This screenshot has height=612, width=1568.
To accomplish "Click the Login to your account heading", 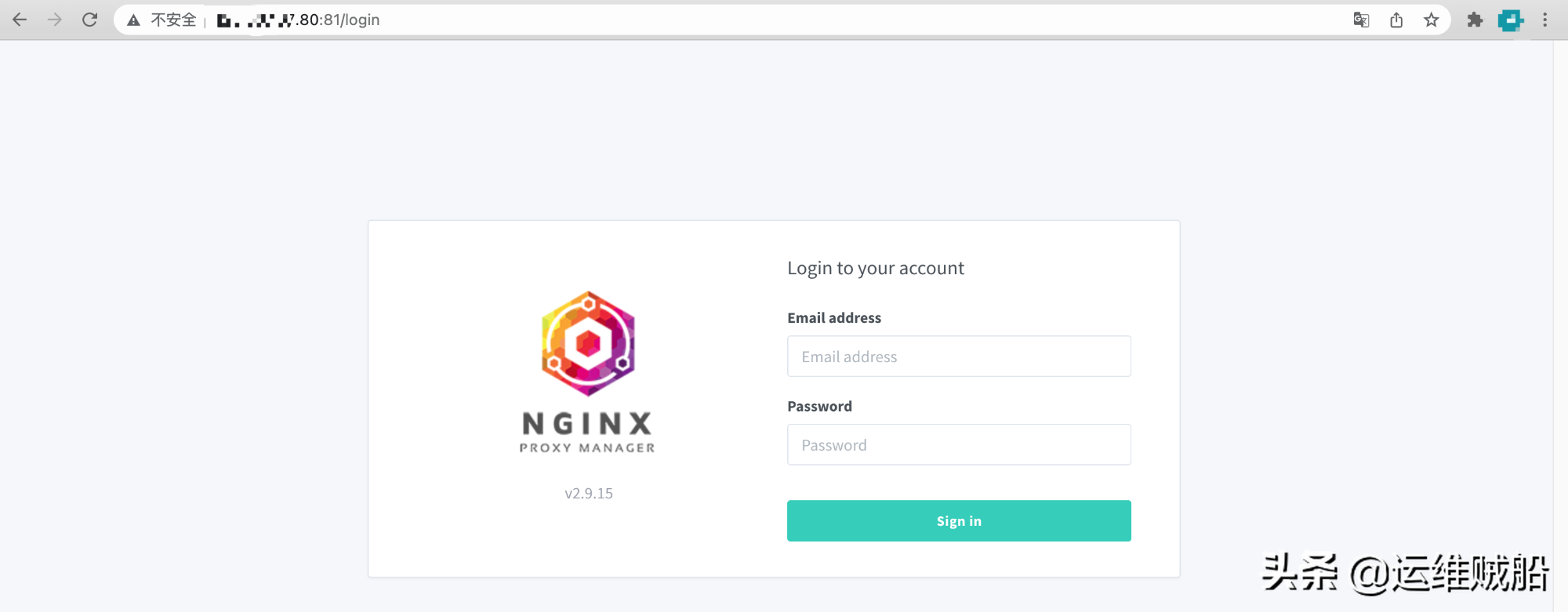I will tap(875, 268).
